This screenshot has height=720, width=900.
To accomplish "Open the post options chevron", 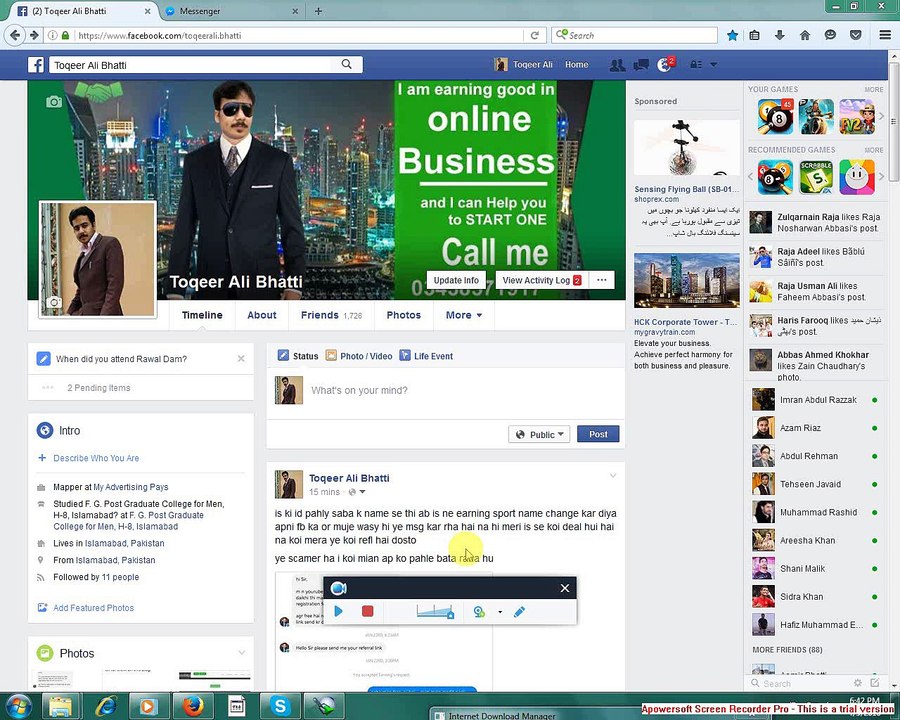I will tap(612, 475).
